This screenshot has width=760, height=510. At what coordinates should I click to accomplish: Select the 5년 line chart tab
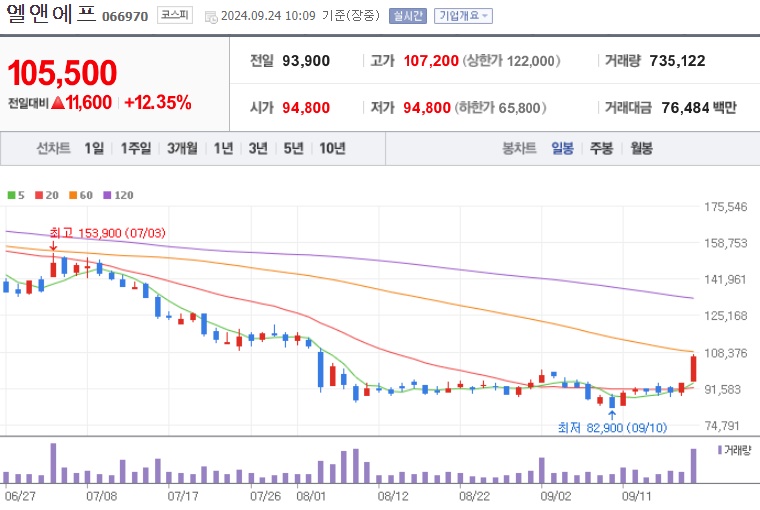pyautogui.click(x=293, y=148)
